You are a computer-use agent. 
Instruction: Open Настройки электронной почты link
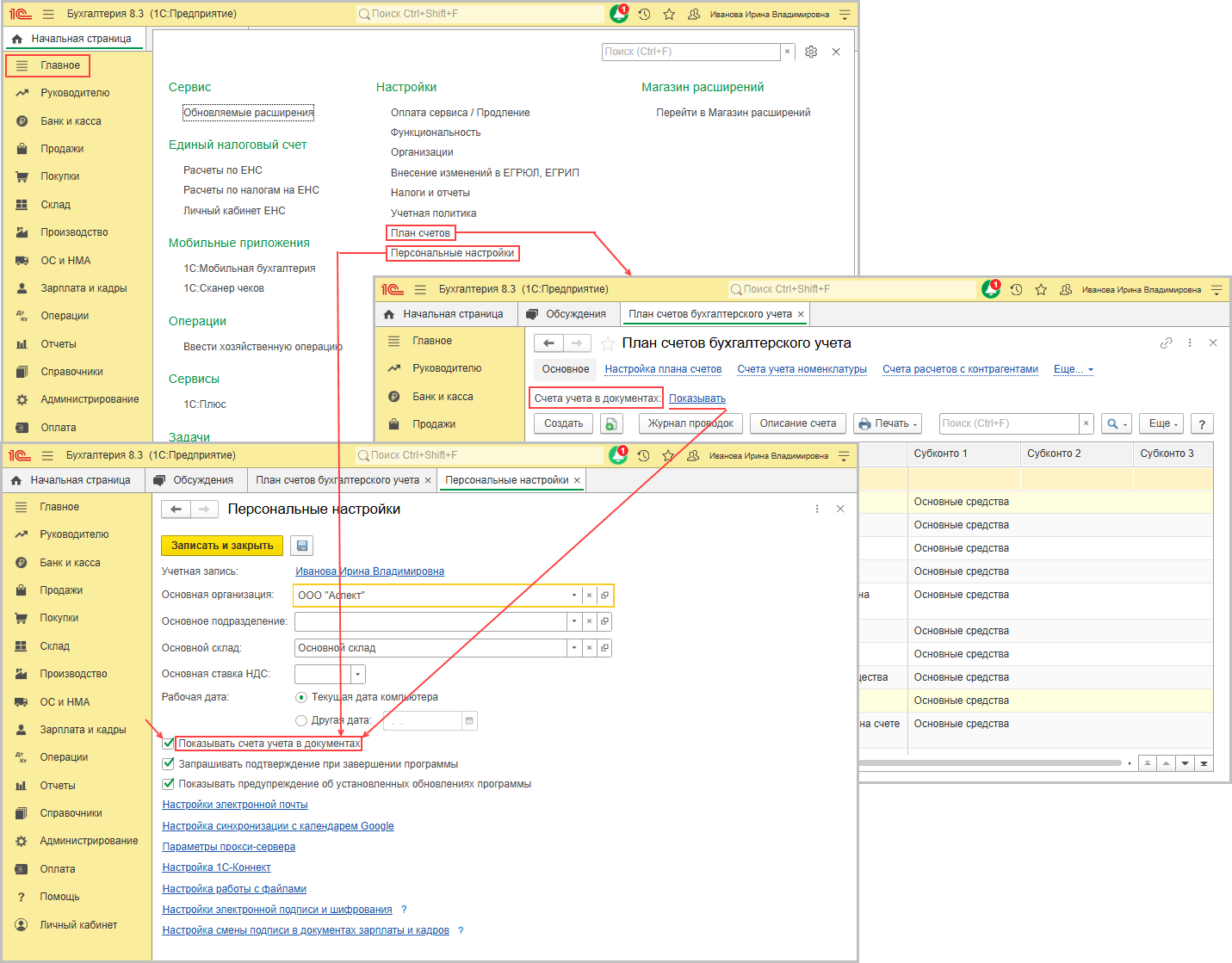point(235,805)
